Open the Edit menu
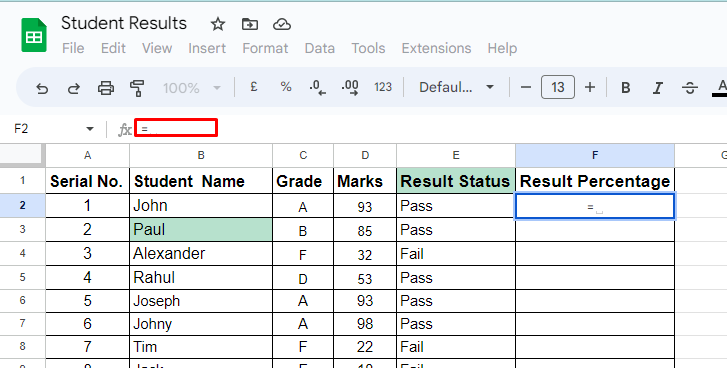Image resolution: width=727 pixels, height=368 pixels. pyautogui.click(x=113, y=48)
